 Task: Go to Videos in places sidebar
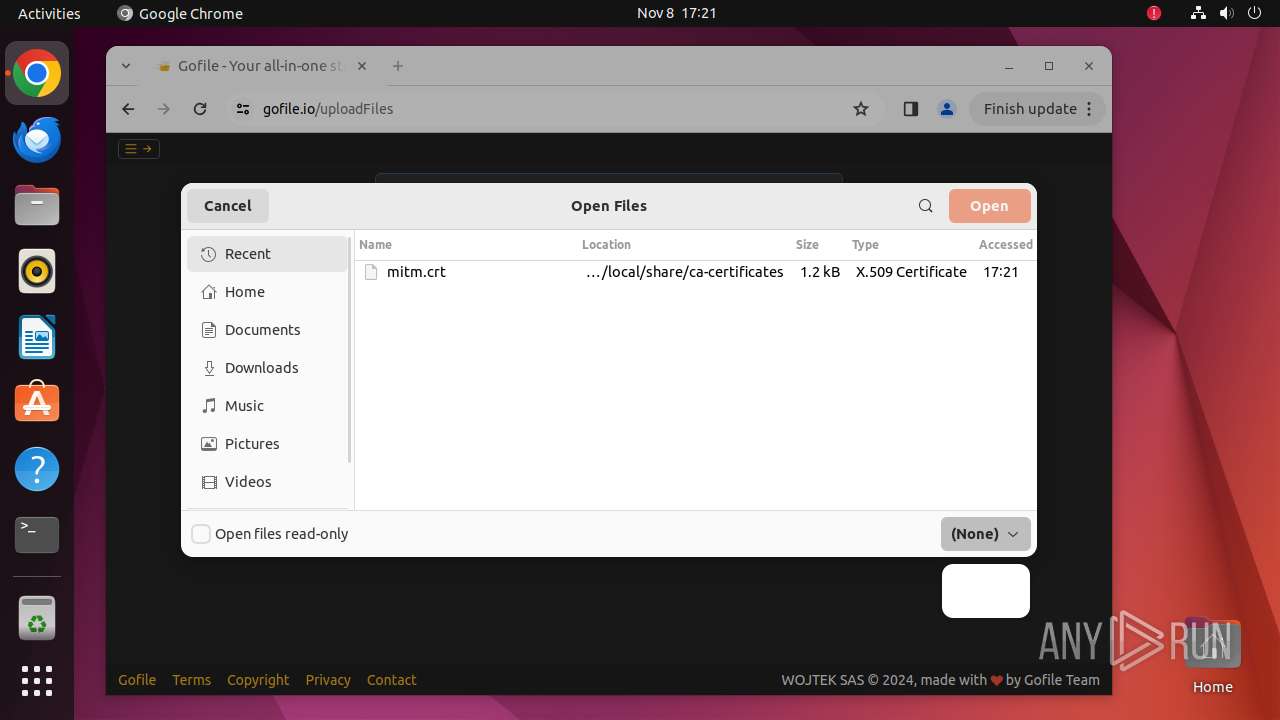click(x=267, y=482)
